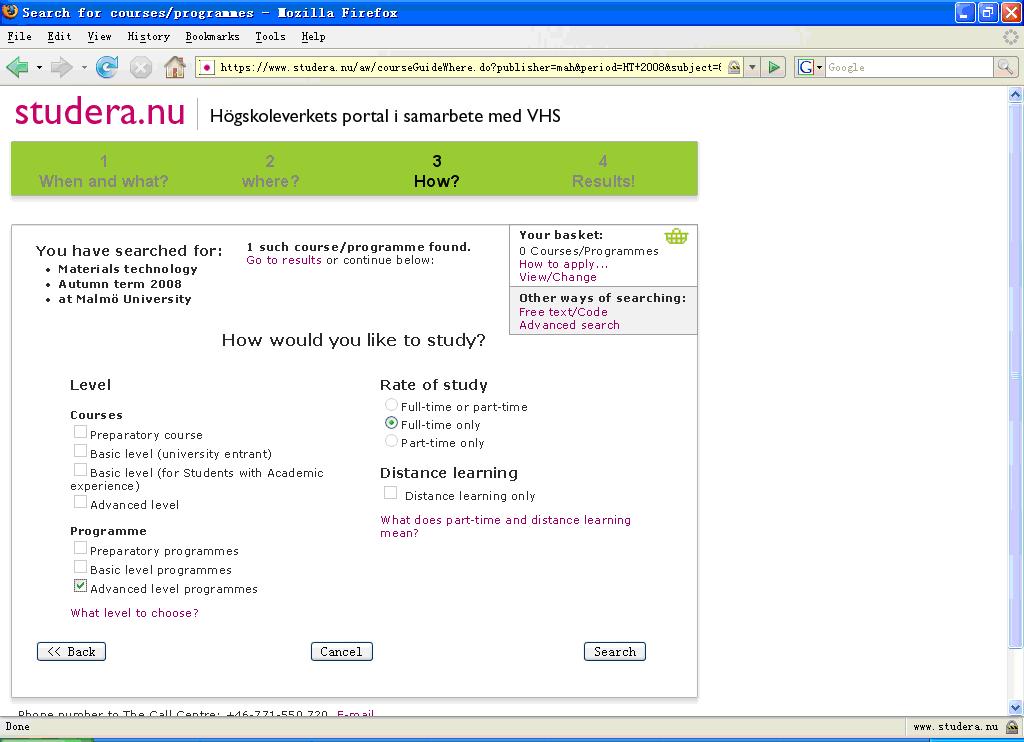The width and height of the screenshot is (1024, 742).
Task: Tick the Preparatory programmes checkbox
Action: 80,548
